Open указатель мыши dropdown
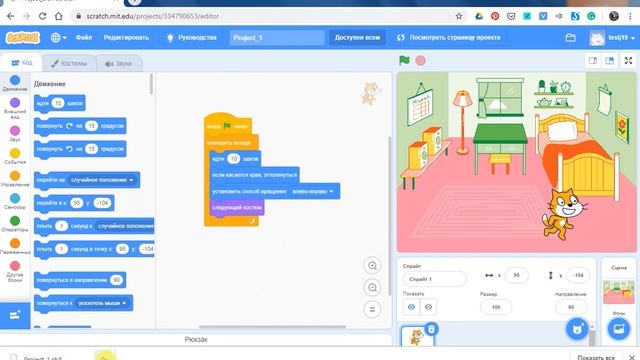The image size is (640, 360). [x=102, y=303]
